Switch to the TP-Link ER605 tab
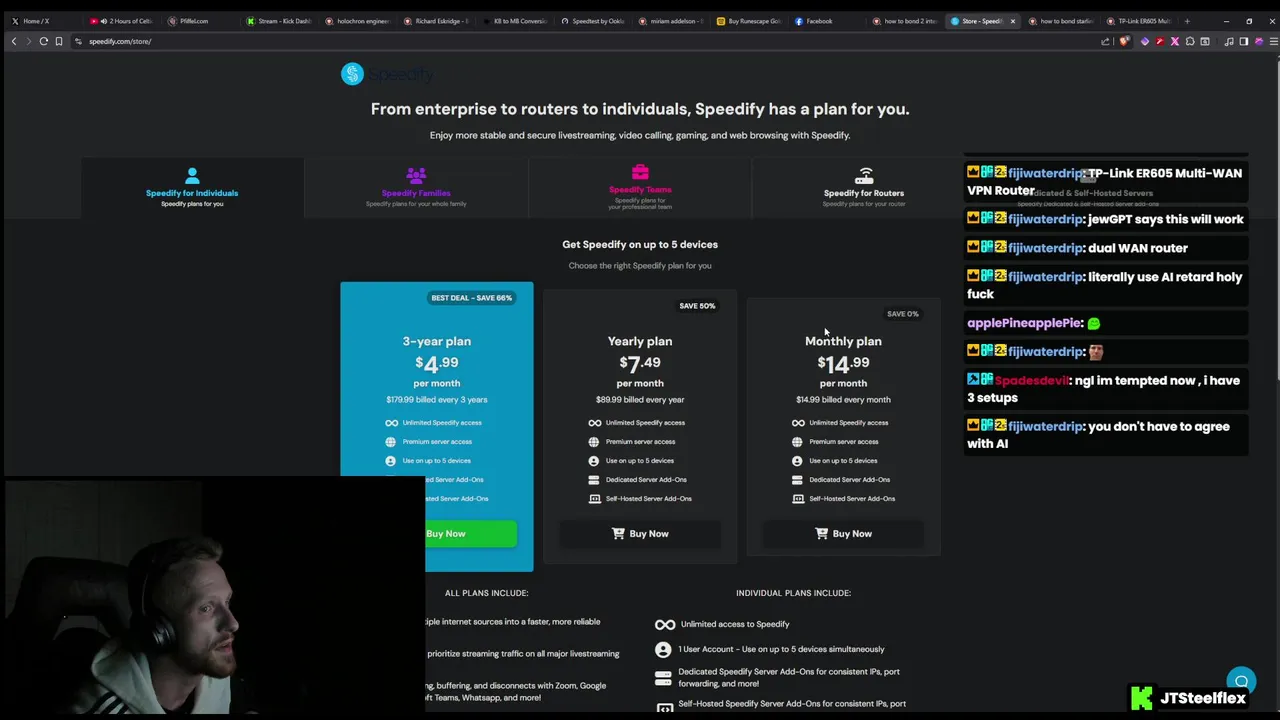 pyautogui.click(x=1140, y=21)
